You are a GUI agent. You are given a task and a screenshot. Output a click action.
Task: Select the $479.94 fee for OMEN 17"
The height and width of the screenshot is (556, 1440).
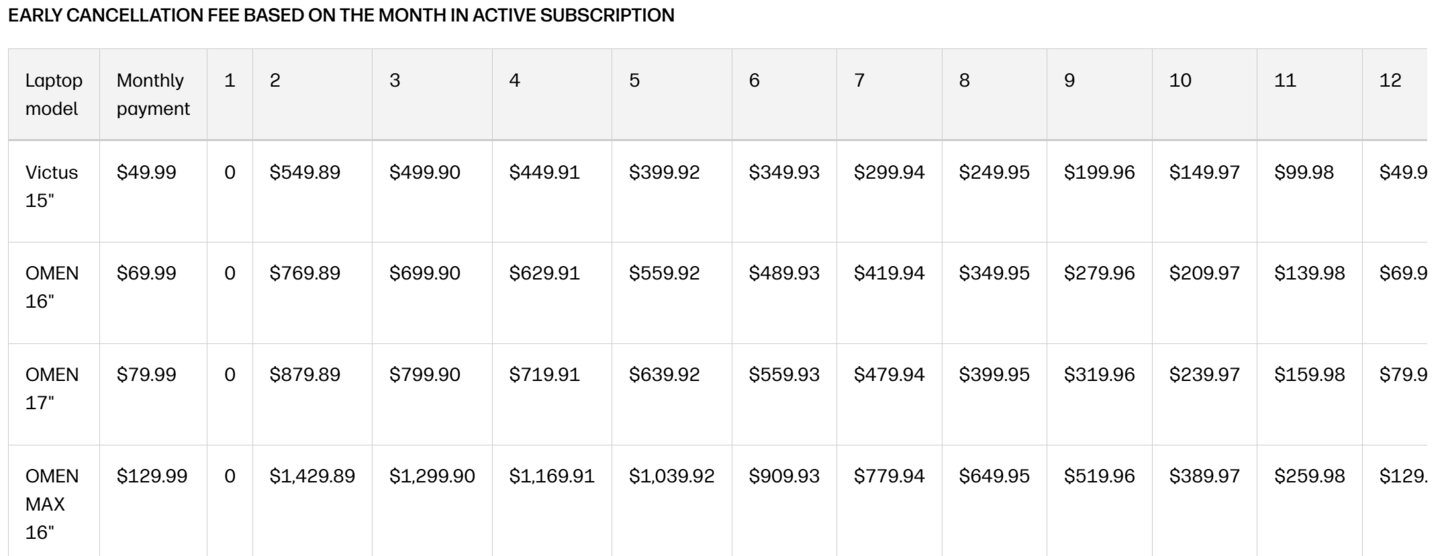(889, 374)
